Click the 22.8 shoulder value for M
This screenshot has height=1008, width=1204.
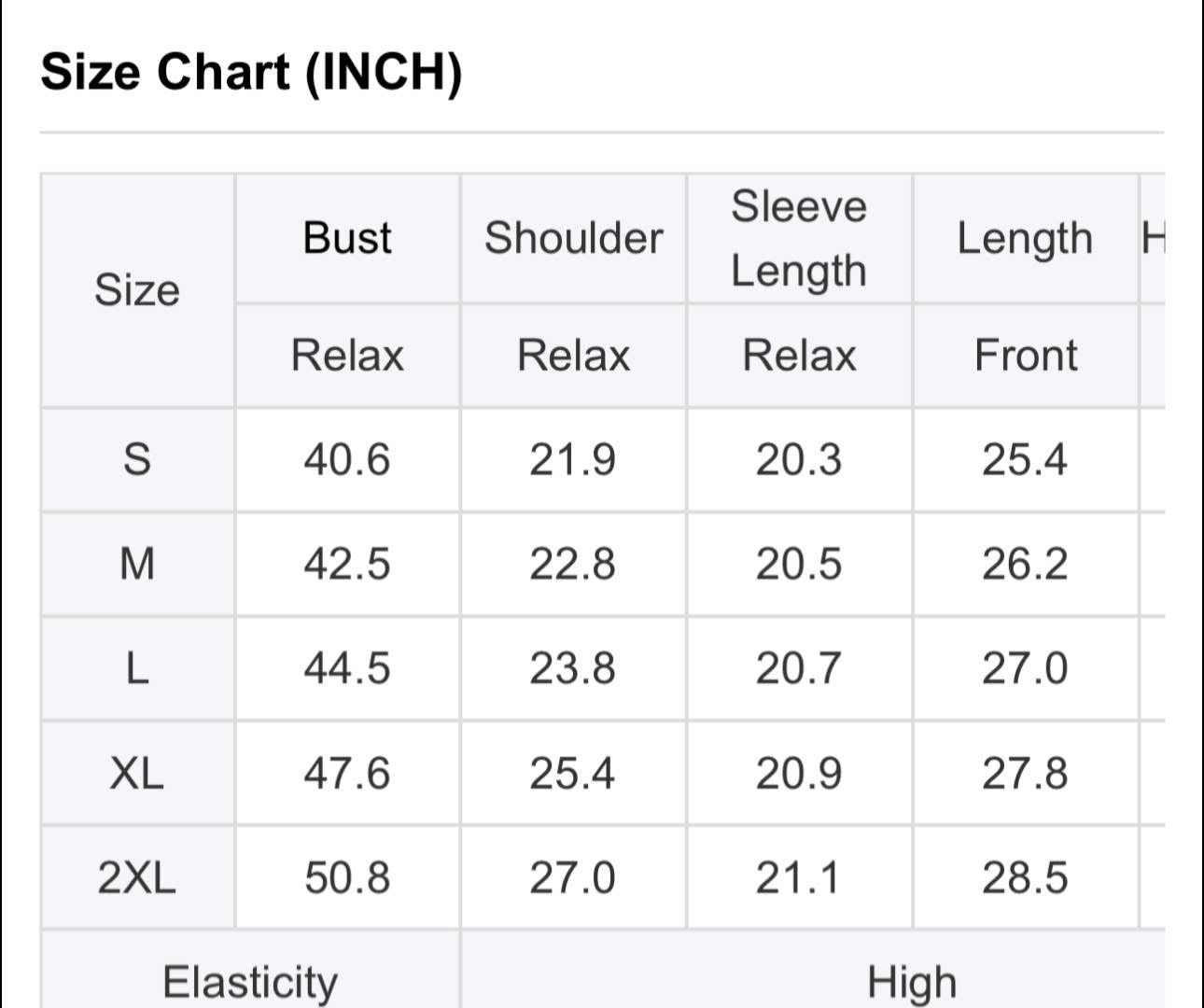coord(573,564)
